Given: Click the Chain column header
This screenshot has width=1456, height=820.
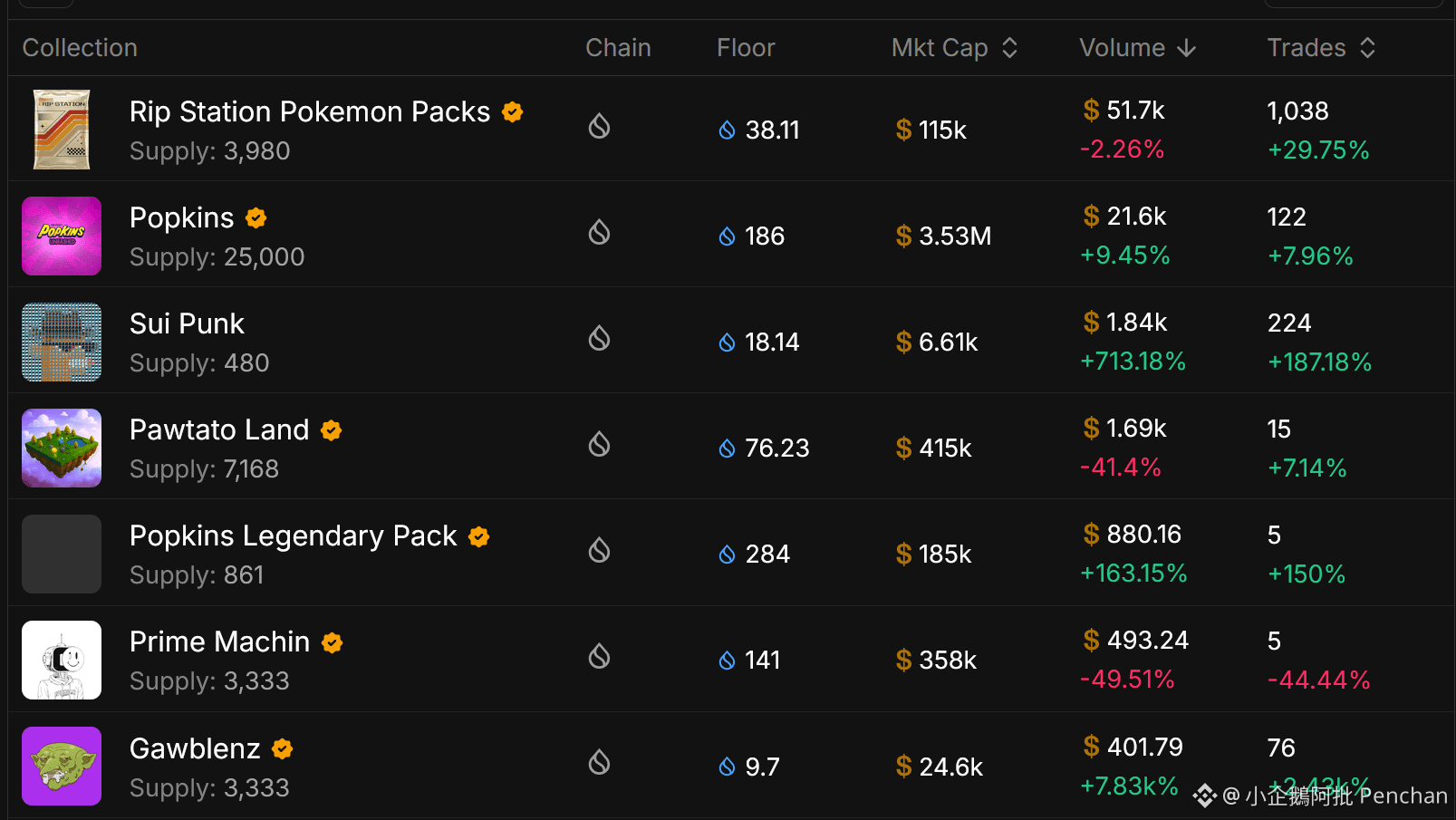Looking at the screenshot, I should coord(618,48).
